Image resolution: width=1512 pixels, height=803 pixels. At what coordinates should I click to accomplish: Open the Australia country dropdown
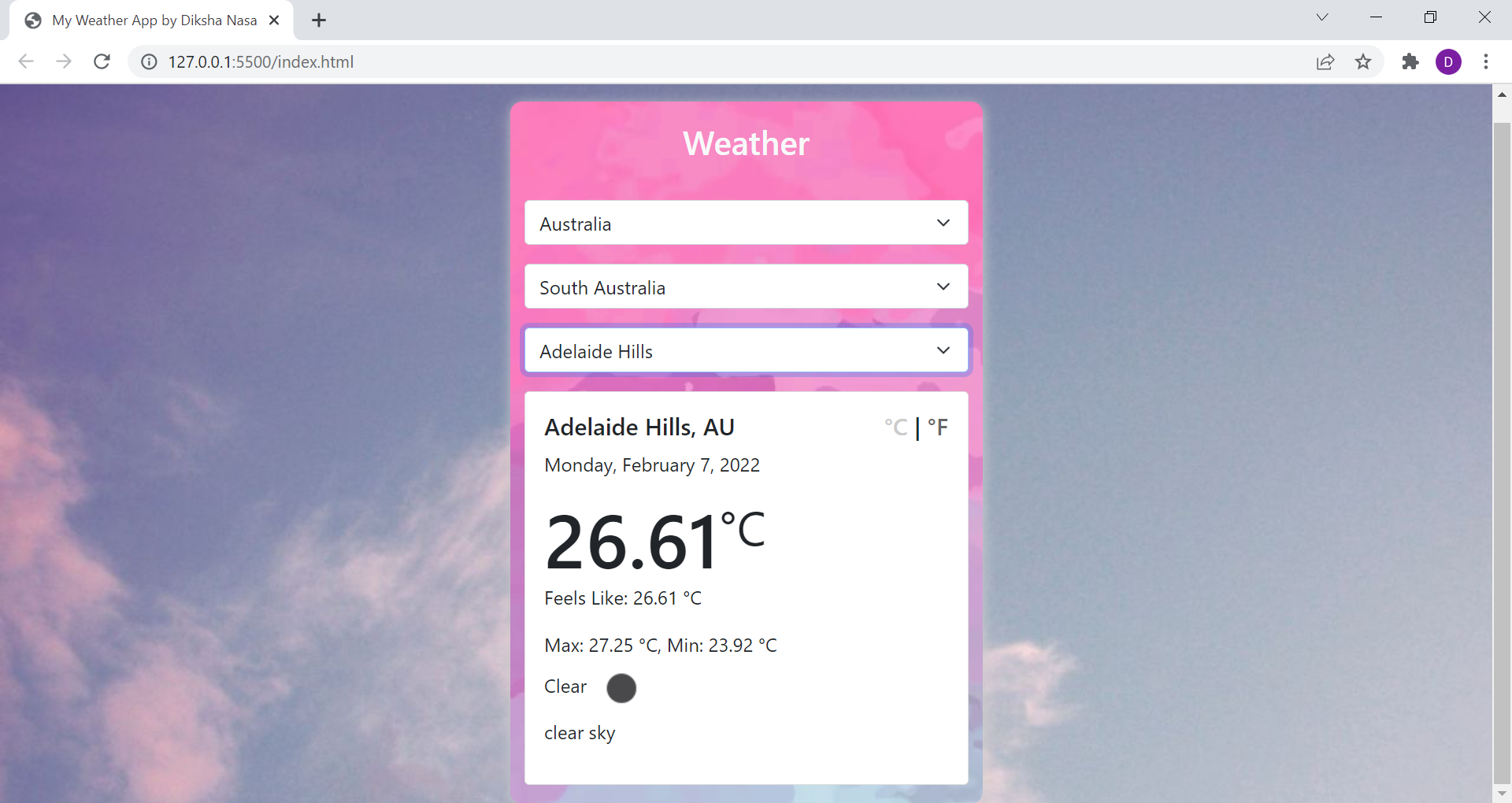(746, 223)
